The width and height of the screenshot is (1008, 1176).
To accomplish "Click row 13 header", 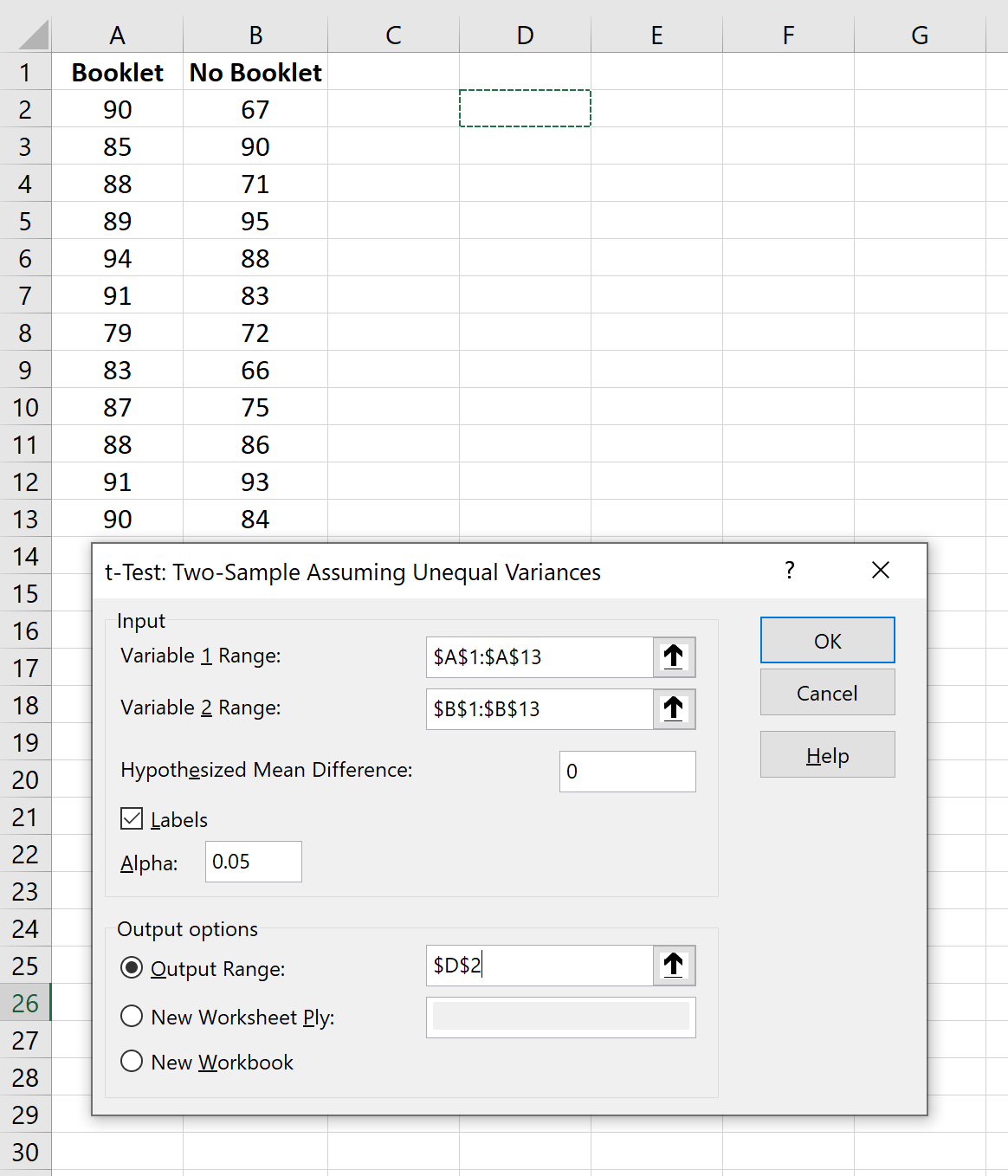I will [26, 518].
